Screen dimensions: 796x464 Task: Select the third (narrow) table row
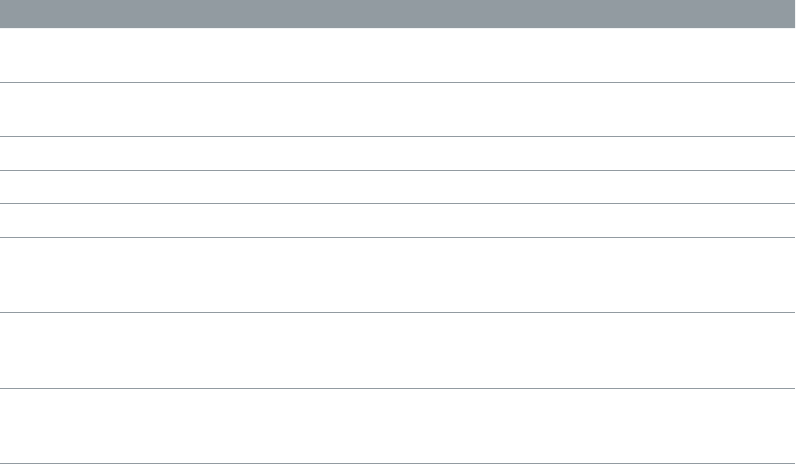(x=398, y=153)
